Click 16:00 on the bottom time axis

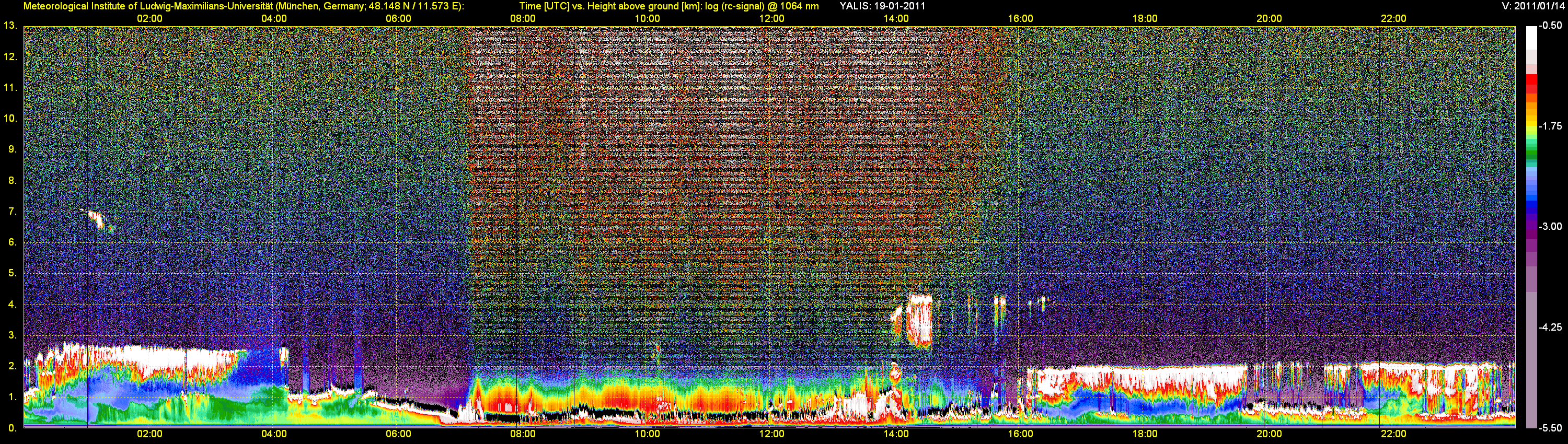click(1020, 434)
